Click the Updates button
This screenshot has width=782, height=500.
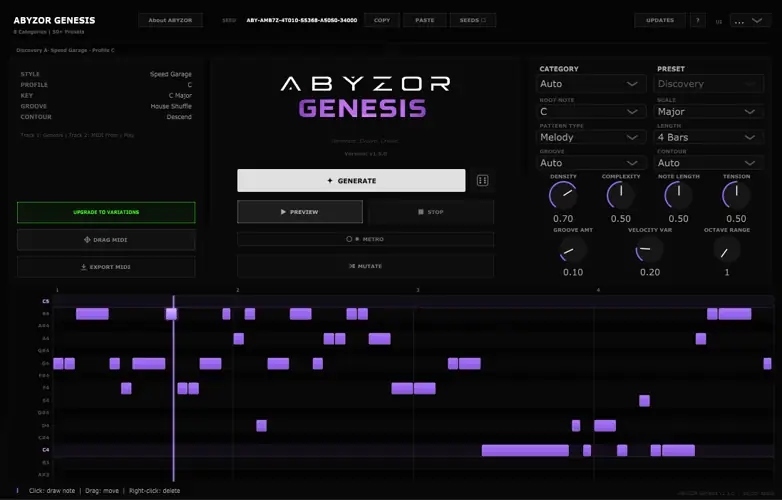pyautogui.click(x=660, y=20)
